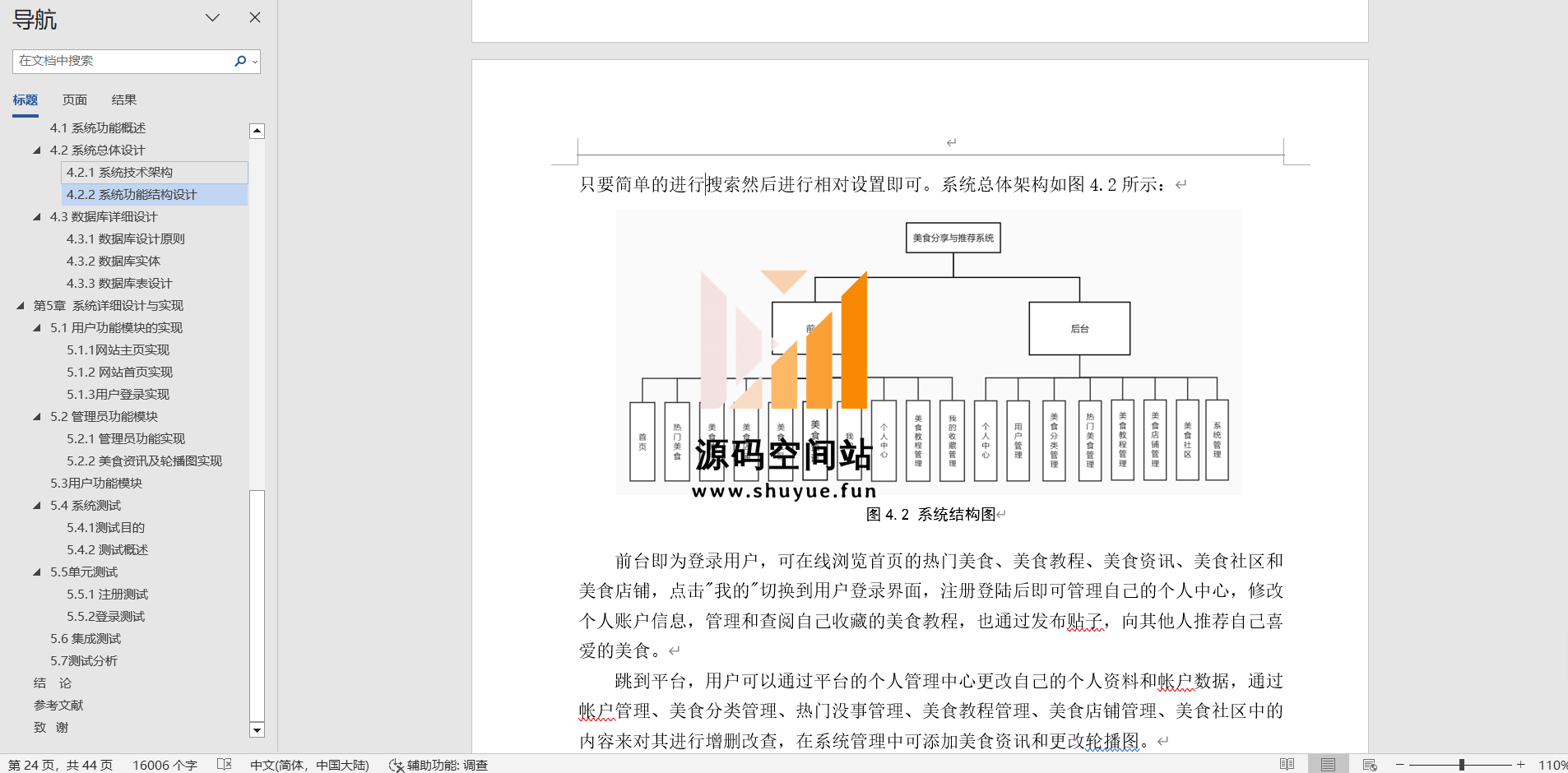Collapse the 第5章 系统详细设计与实现 section
The image size is (1568, 773).
(x=21, y=305)
